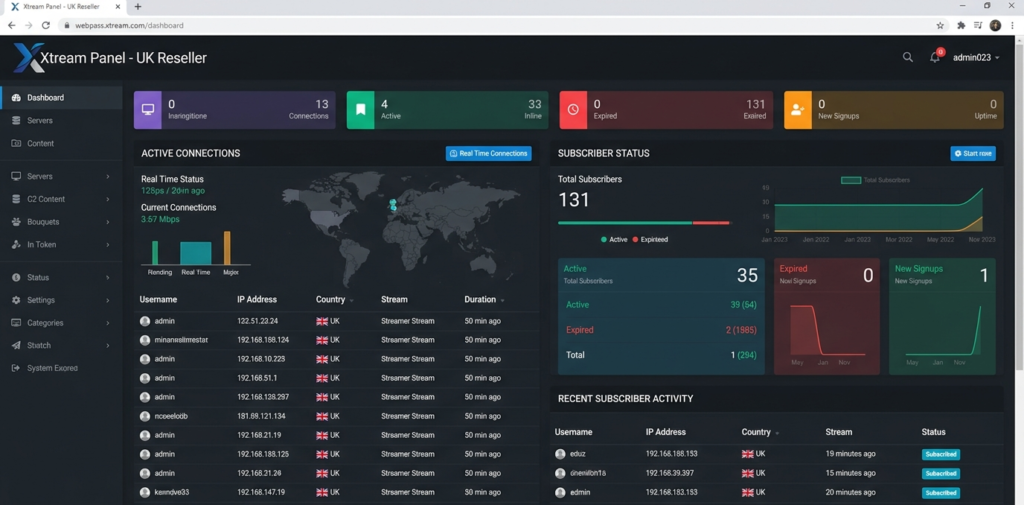Screen dimensions: 1024x505
Task: Click the avatar icon for user kennde33
Action: [145, 492]
